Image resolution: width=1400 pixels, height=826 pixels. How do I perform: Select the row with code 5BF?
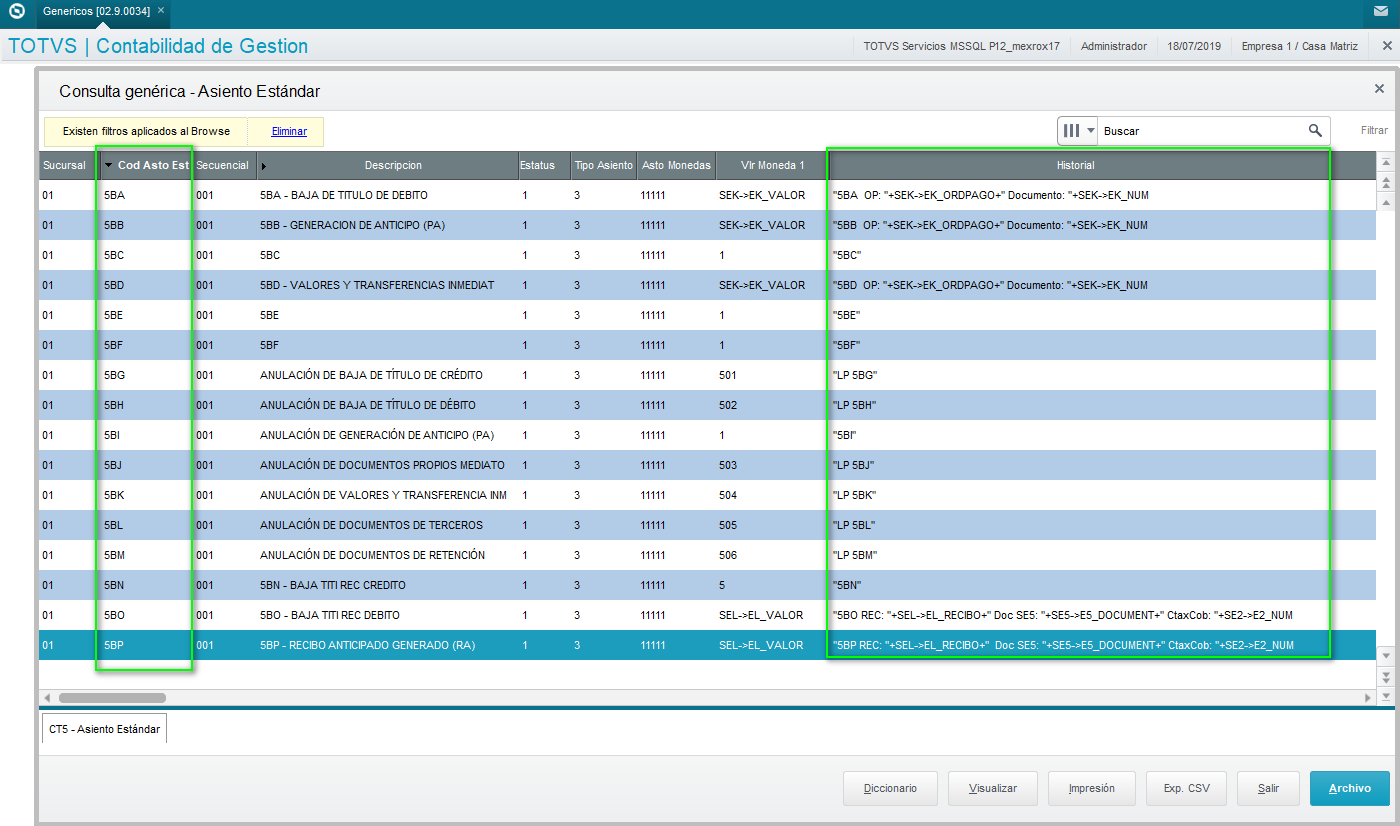coord(707,345)
